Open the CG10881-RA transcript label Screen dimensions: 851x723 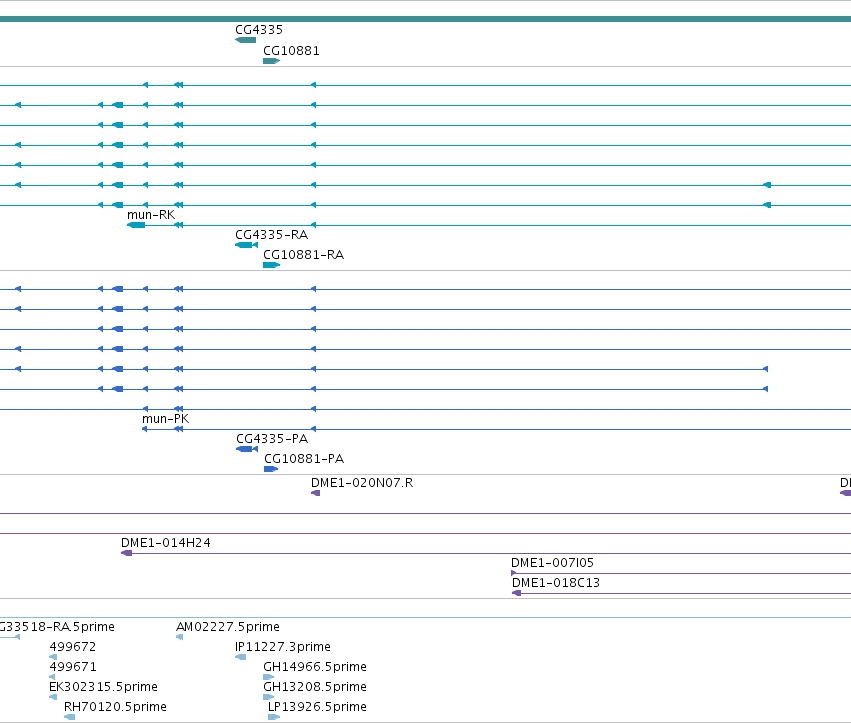click(x=303, y=255)
